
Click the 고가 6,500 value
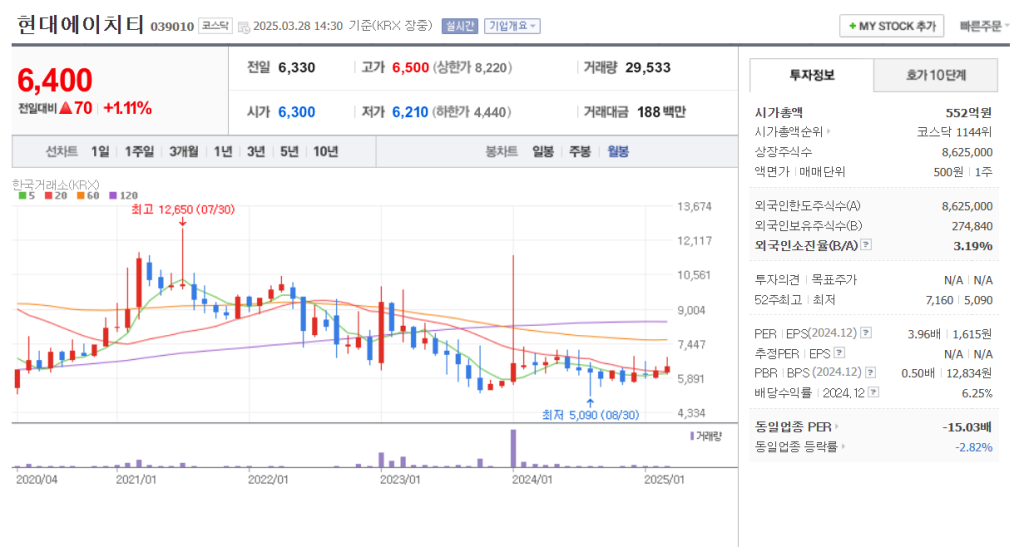tap(411, 67)
